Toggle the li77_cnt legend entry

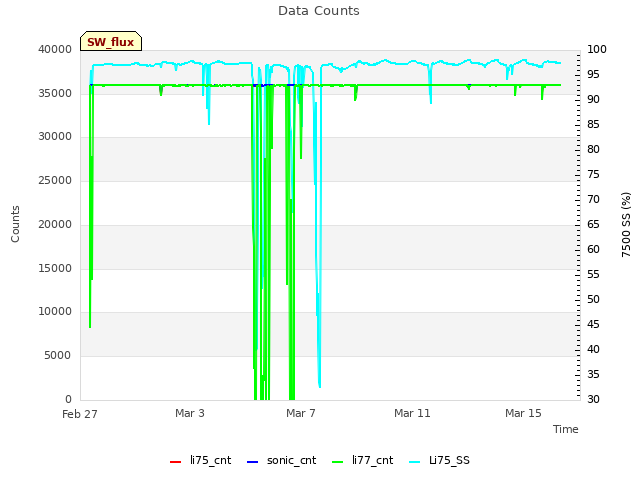pyautogui.click(x=362, y=460)
